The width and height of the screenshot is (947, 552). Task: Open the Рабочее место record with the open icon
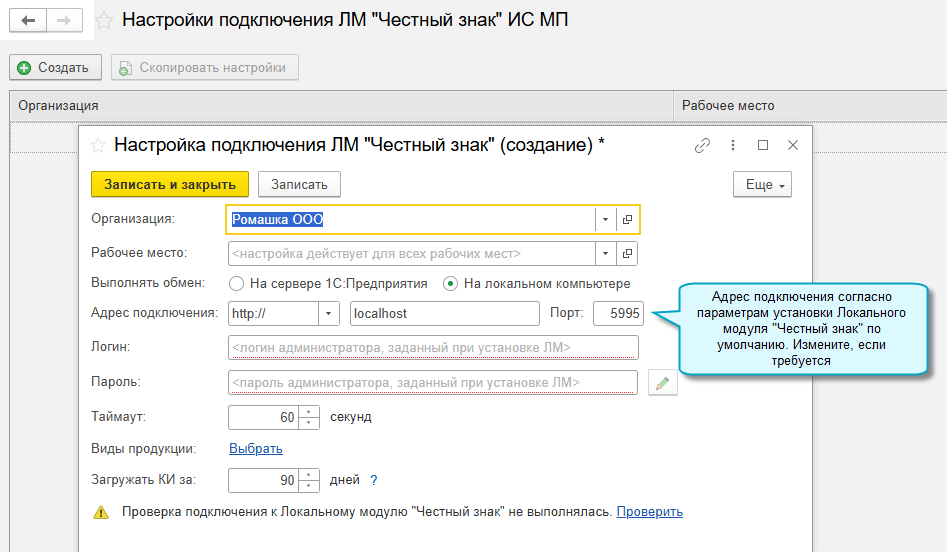pyautogui.click(x=628, y=253)
